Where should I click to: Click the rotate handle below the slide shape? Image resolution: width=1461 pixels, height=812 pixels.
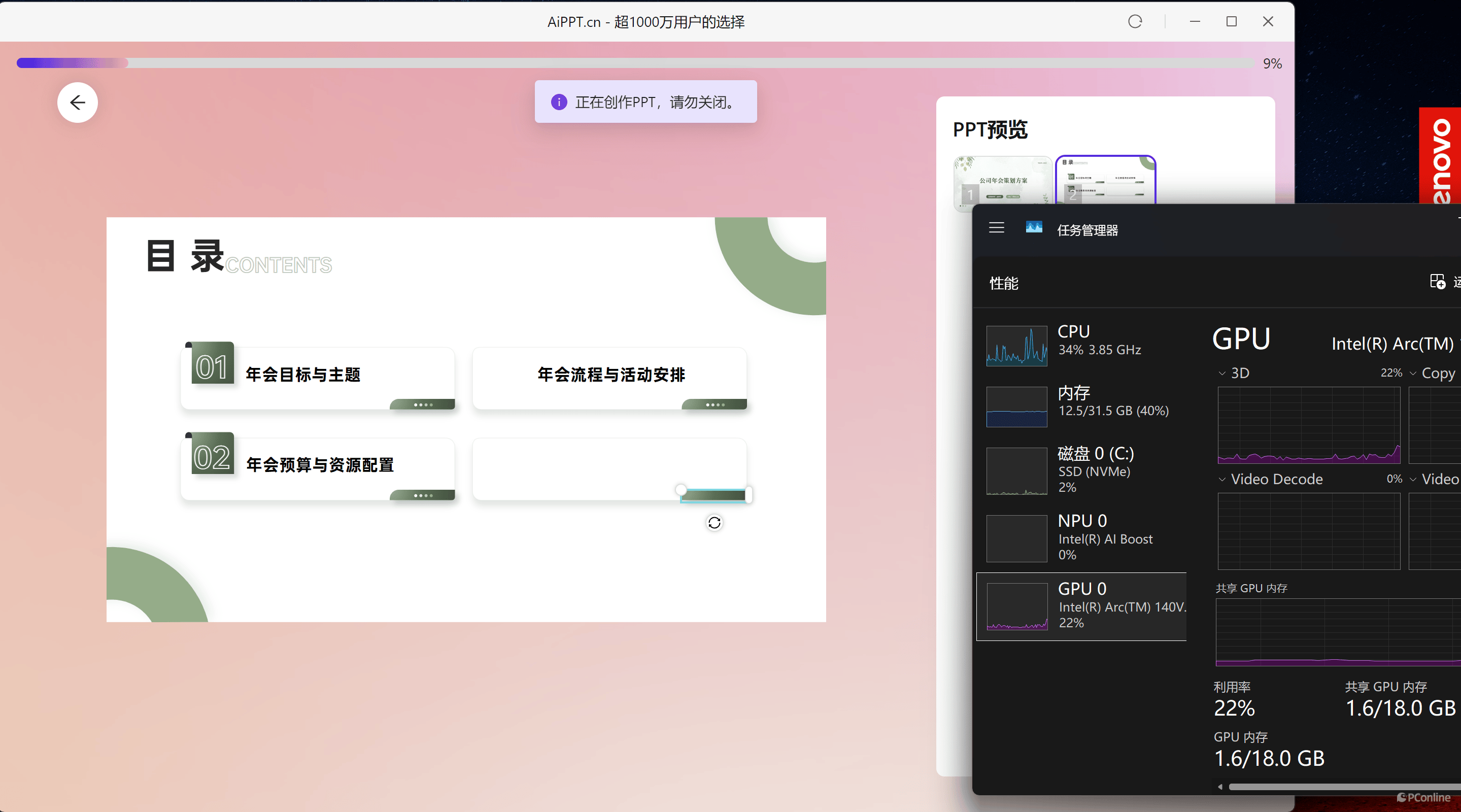(714, 522)
